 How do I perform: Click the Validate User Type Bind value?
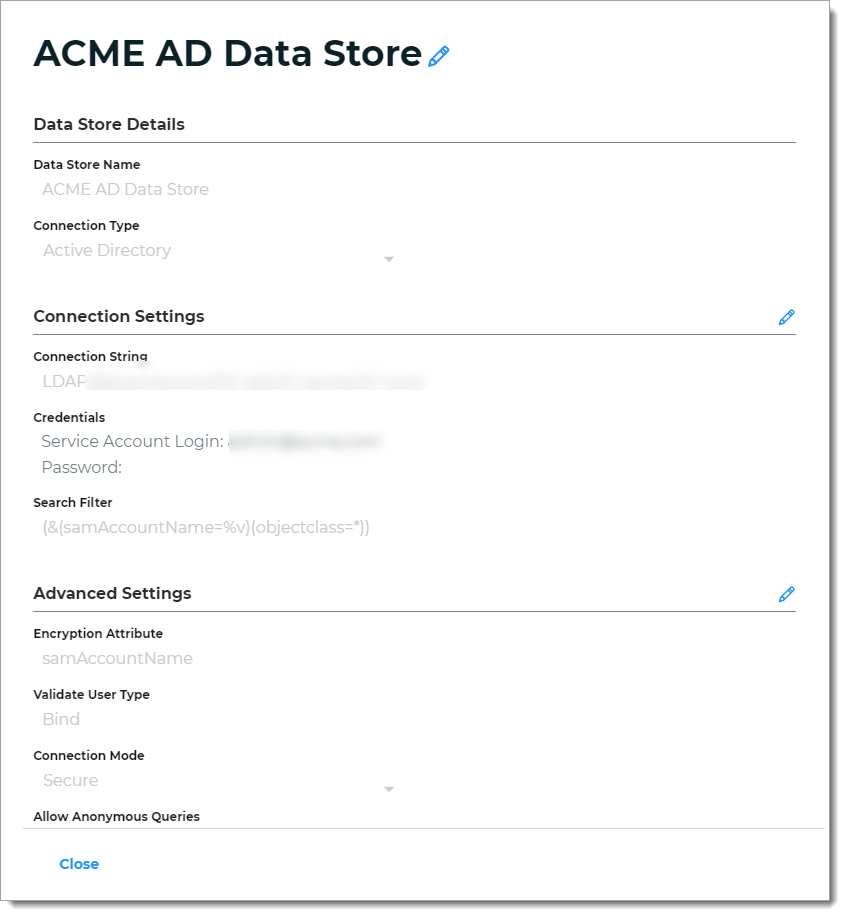pyautogui.click(x=62, y=719)
